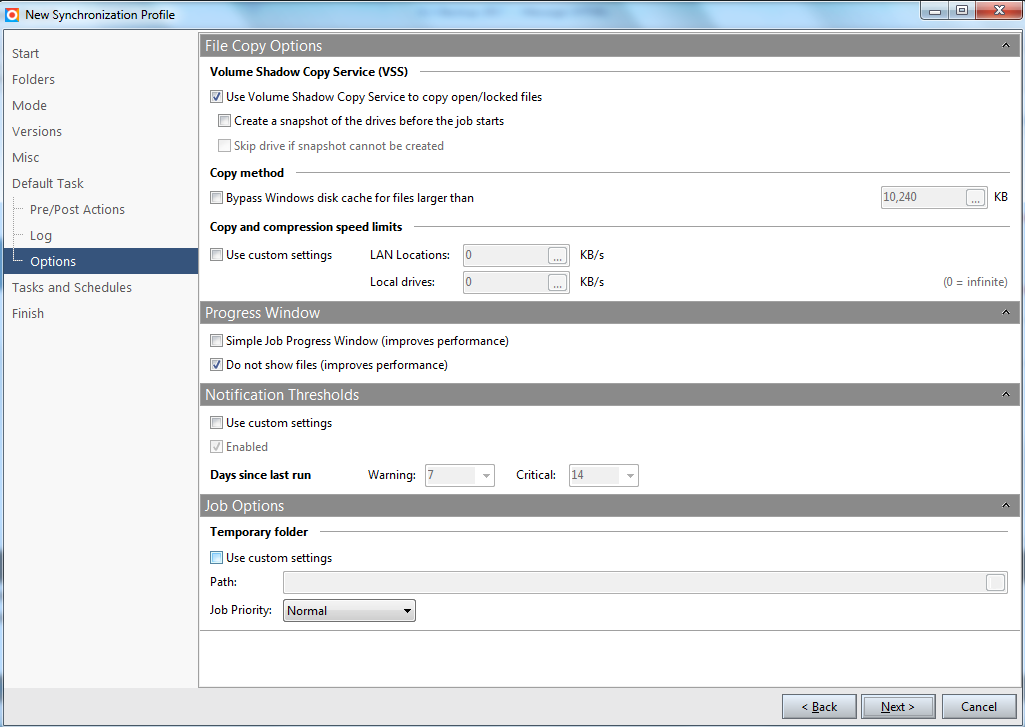The width and height of the screenshot is (1025, 727).
Task: Open the ellipsis editor for the Local drives speed
Action: point(557,282)
